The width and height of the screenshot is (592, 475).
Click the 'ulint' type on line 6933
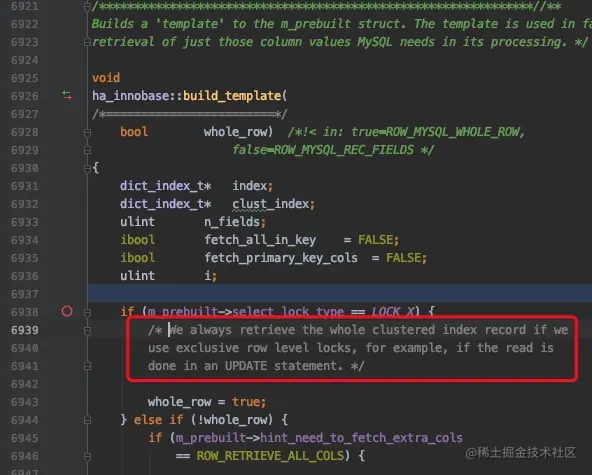click(137, 222)
